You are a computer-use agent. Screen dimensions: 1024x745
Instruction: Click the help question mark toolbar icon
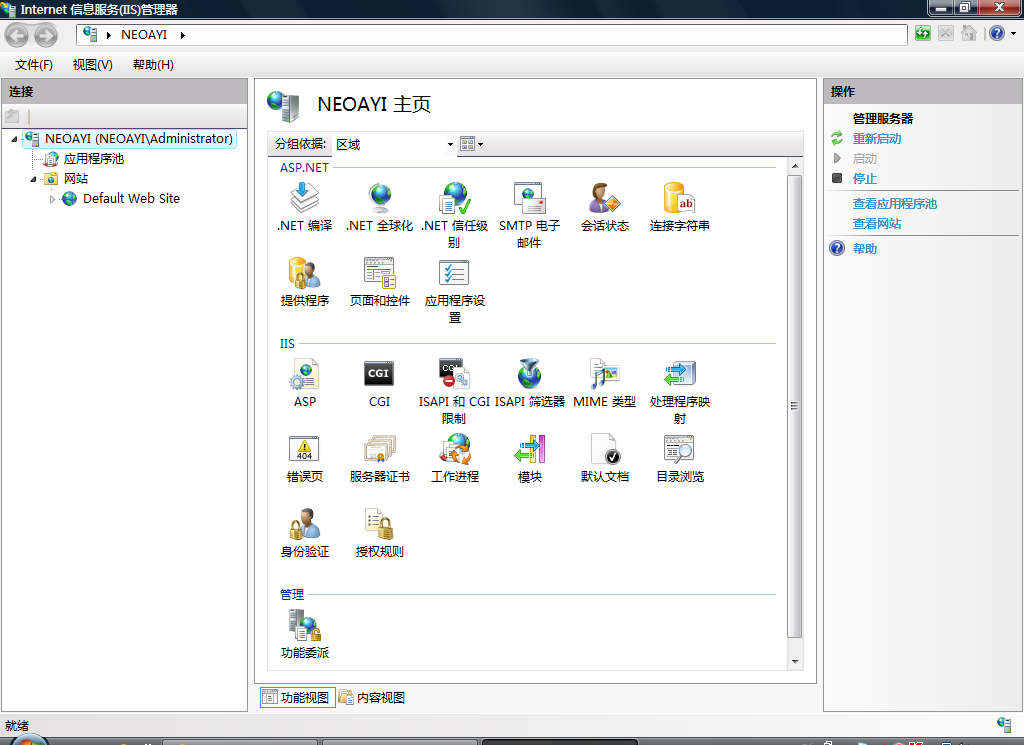coord(997,33)
